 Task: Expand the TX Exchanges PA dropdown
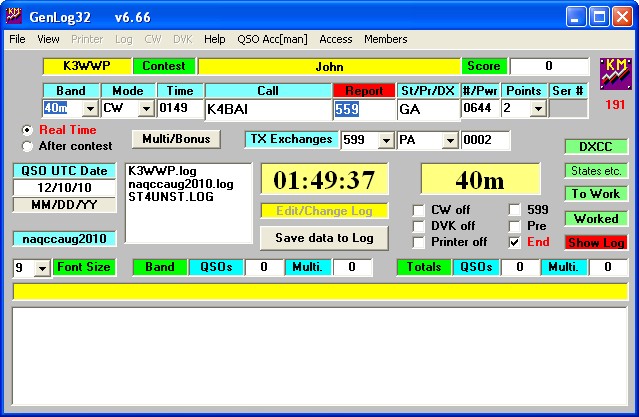449,141
